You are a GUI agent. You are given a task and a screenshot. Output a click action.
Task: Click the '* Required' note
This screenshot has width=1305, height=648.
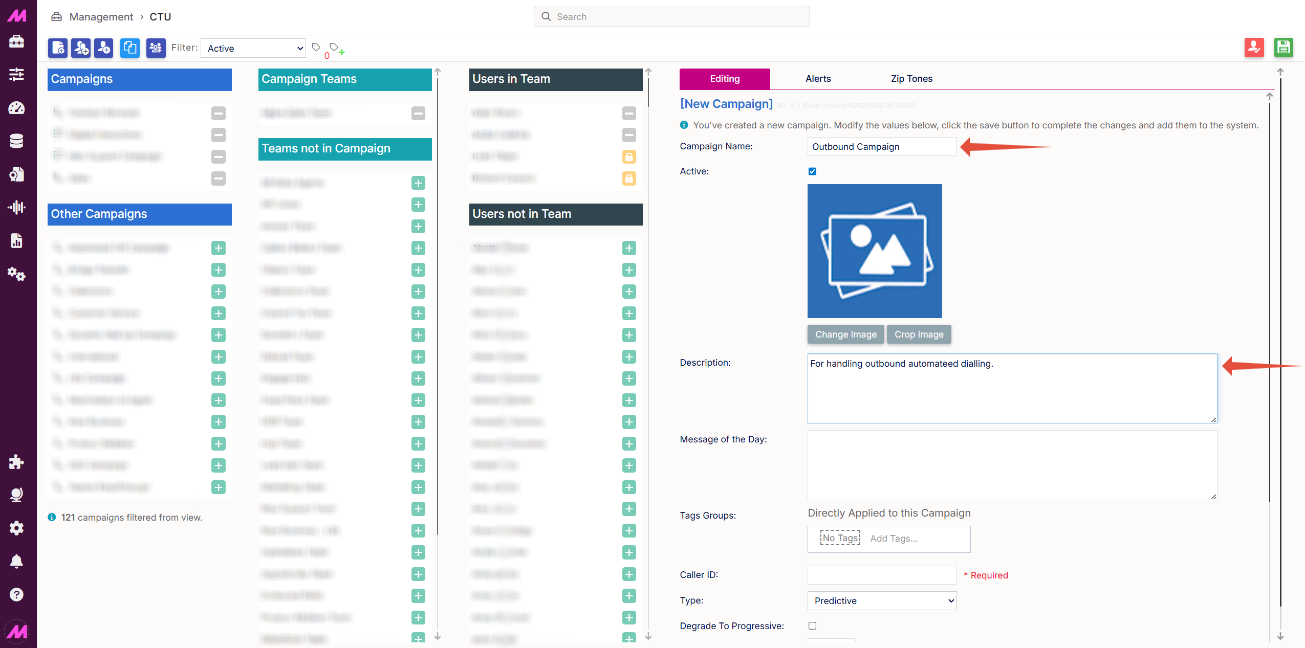point(986,575)
